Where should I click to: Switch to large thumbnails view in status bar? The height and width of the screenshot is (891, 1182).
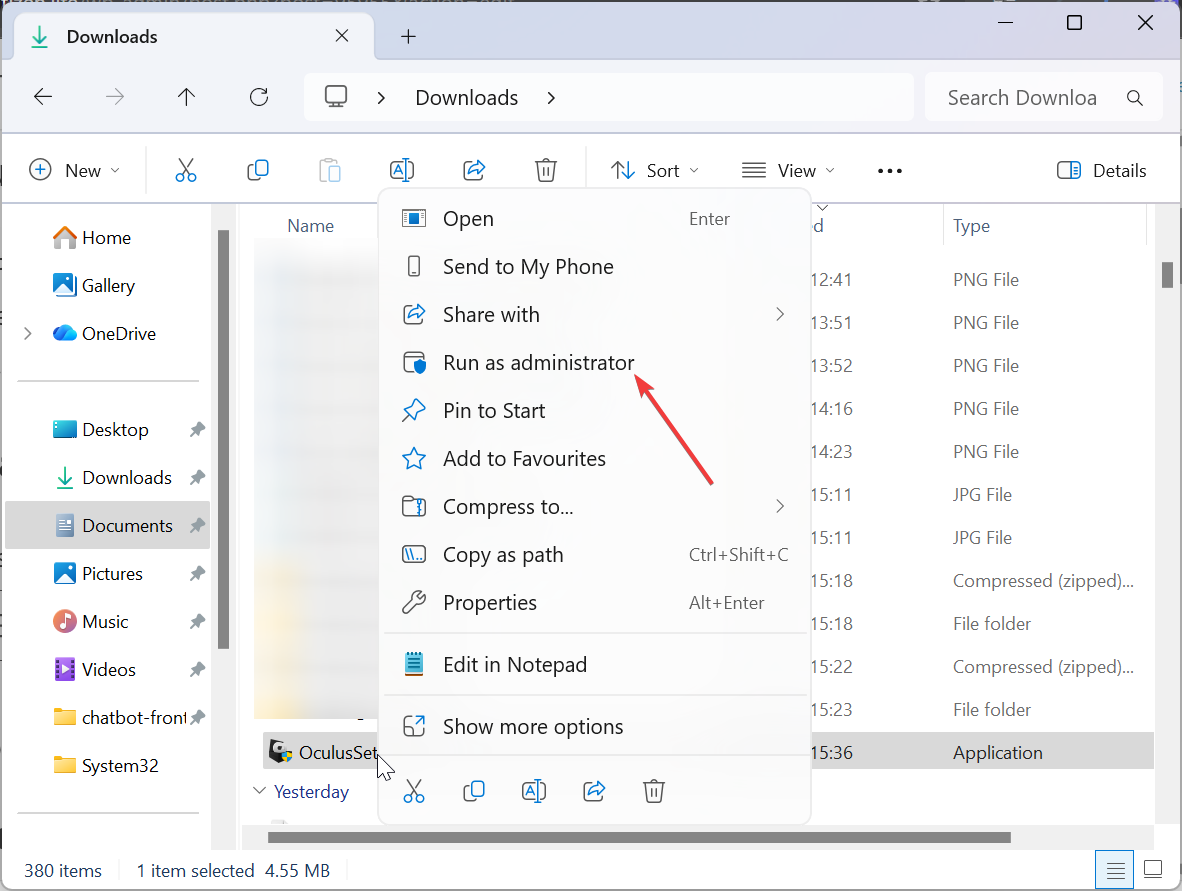click(x=1153, y=869)
